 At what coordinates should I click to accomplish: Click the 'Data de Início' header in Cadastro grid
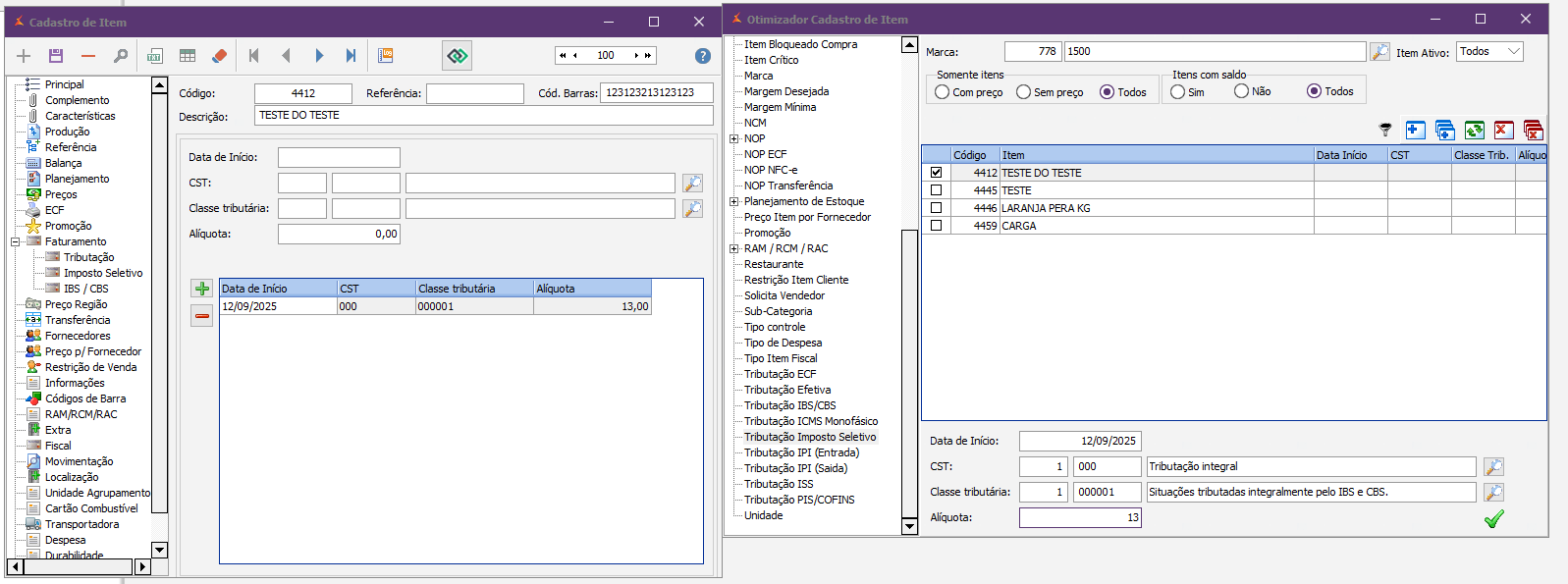[278, 289]
